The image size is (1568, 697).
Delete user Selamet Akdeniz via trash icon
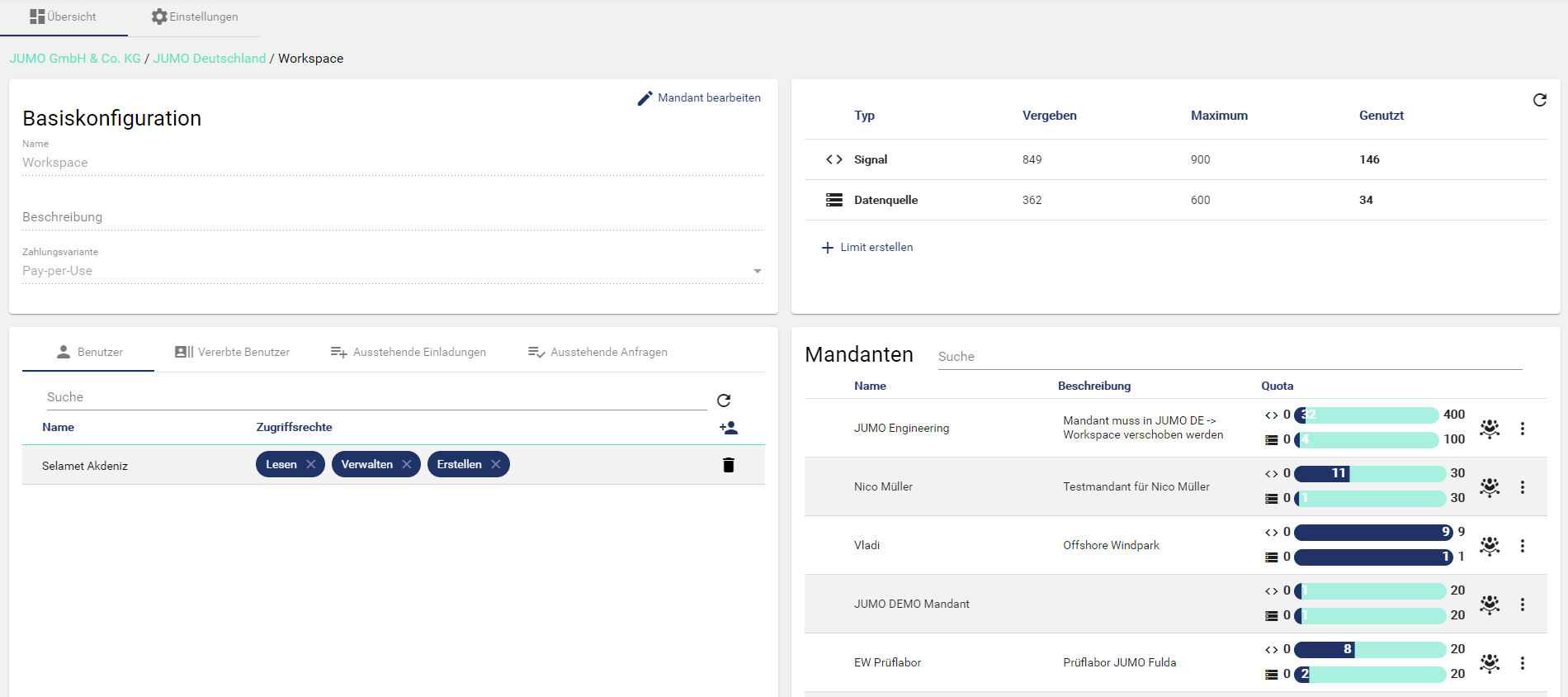click(x=728, y=465)
